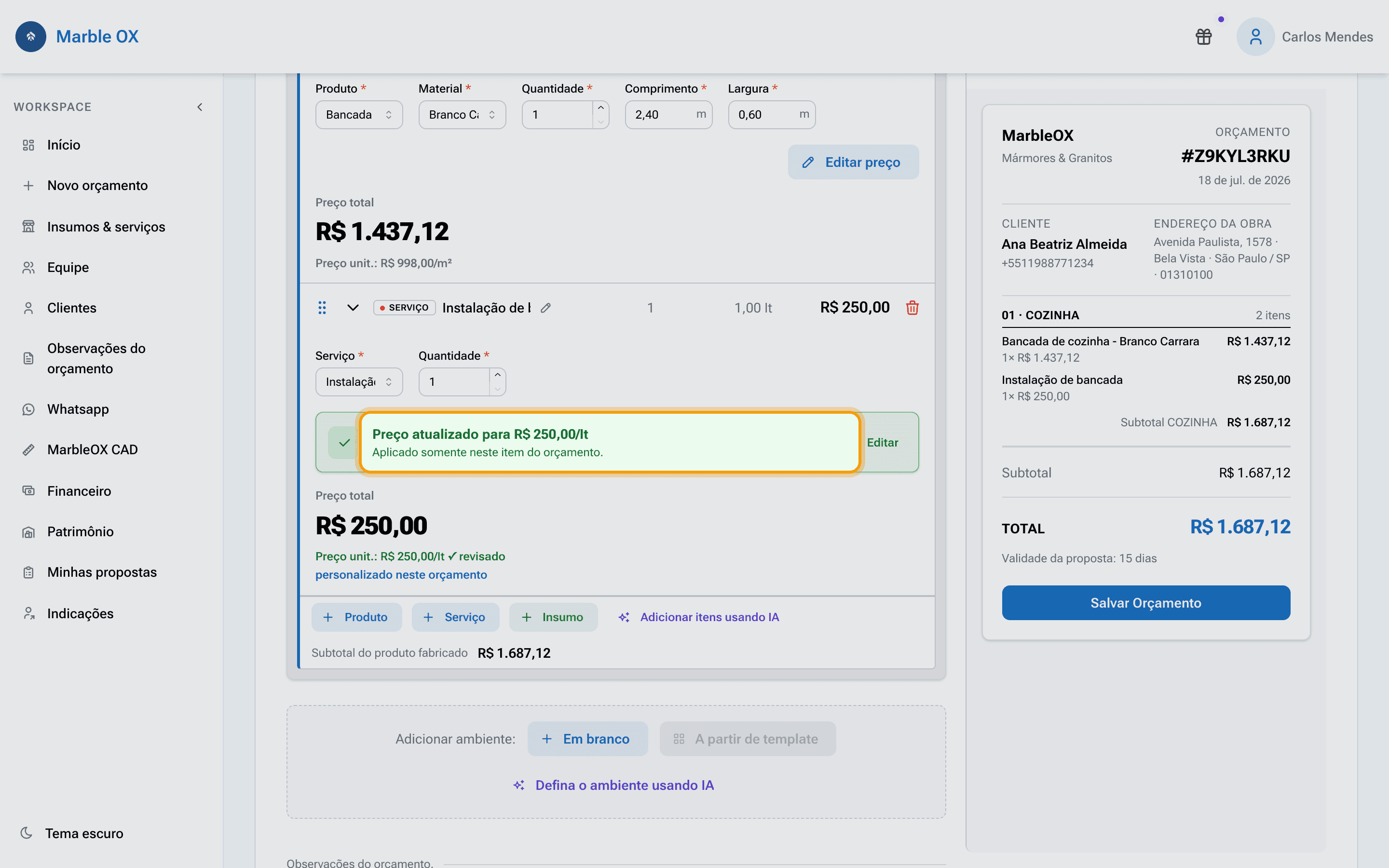Screen dimensions: 1389x868
Task: Click the Equipe people icon
Action: [28, 268]
